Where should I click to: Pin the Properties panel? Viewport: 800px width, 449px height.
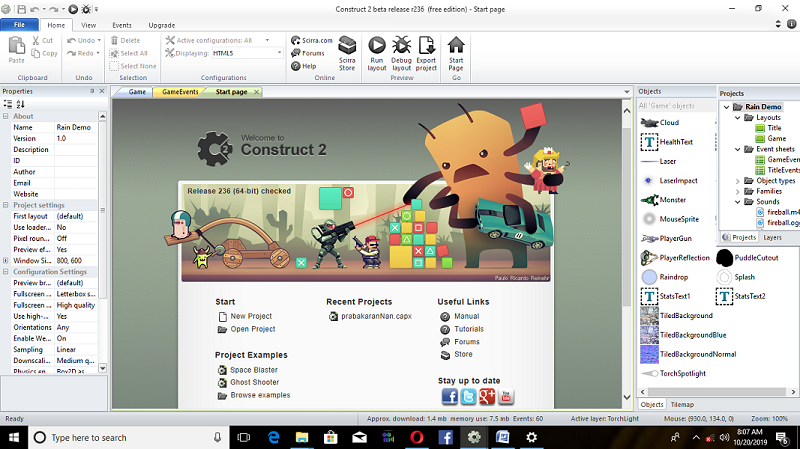92,91
